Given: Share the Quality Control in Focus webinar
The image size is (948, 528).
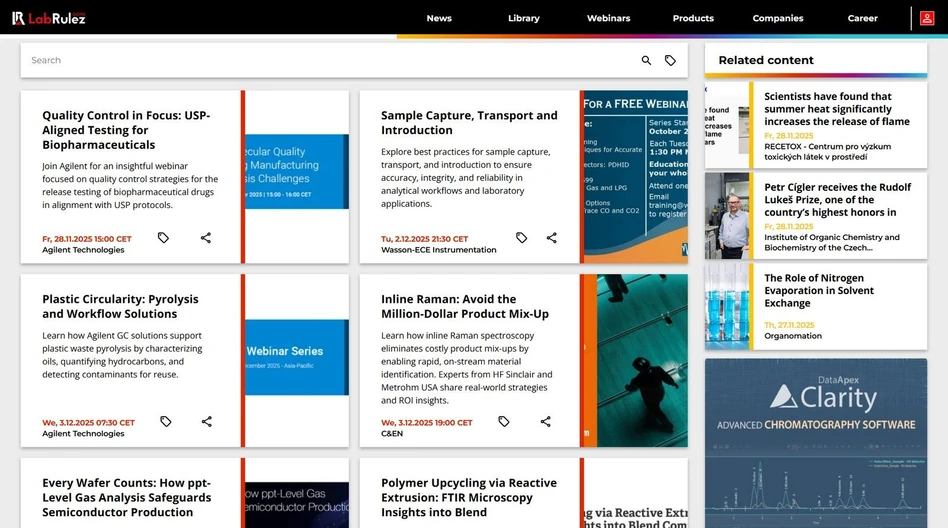Looking at the screenshot, I should 206,238.
